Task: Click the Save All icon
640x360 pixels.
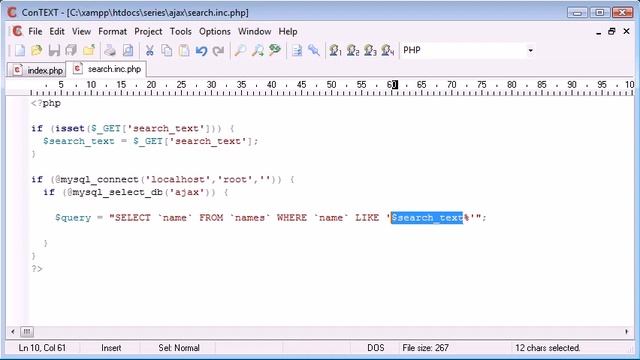Action: point(71,51)
